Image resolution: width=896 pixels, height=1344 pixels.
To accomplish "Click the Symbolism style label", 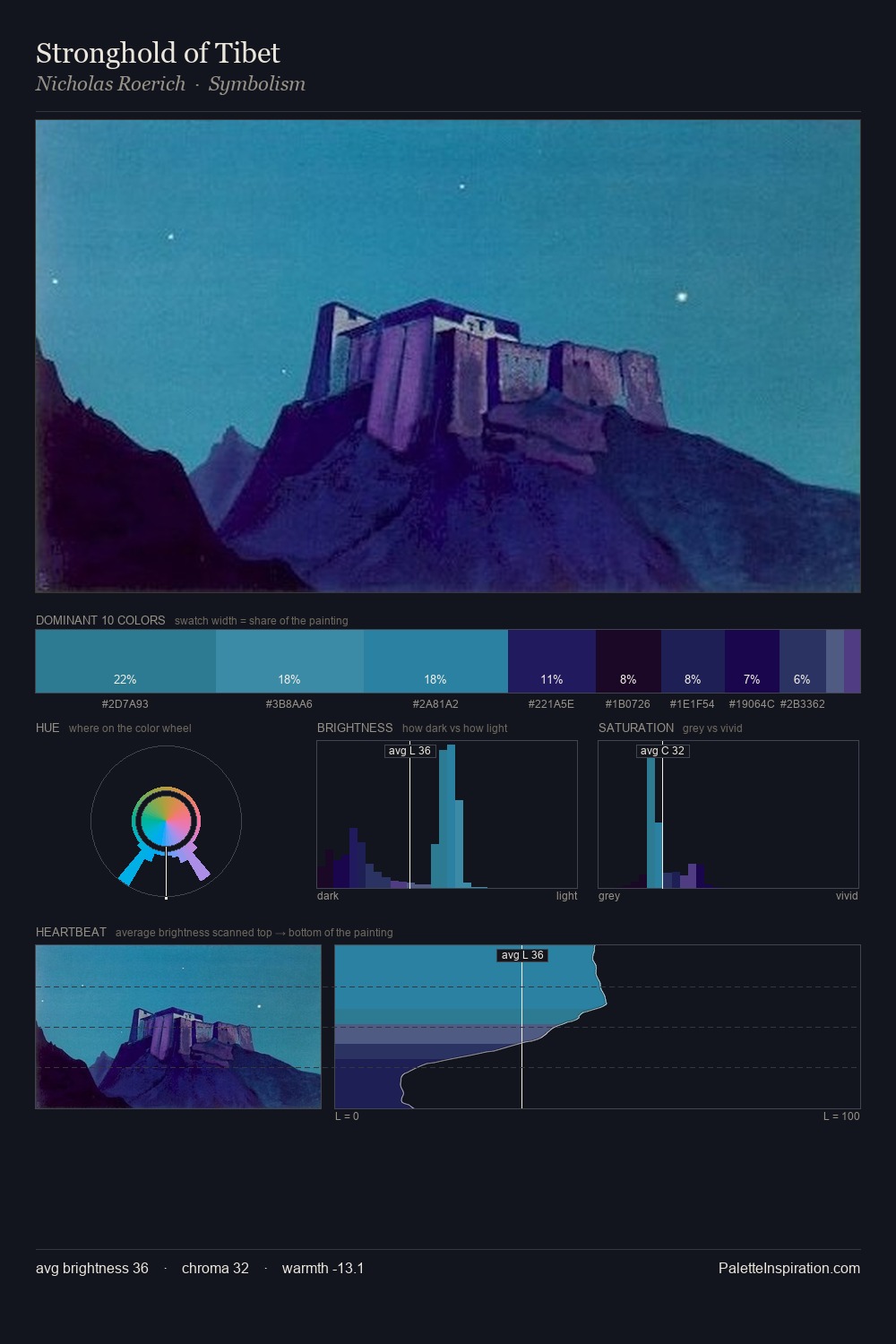I will coord(257,84).
